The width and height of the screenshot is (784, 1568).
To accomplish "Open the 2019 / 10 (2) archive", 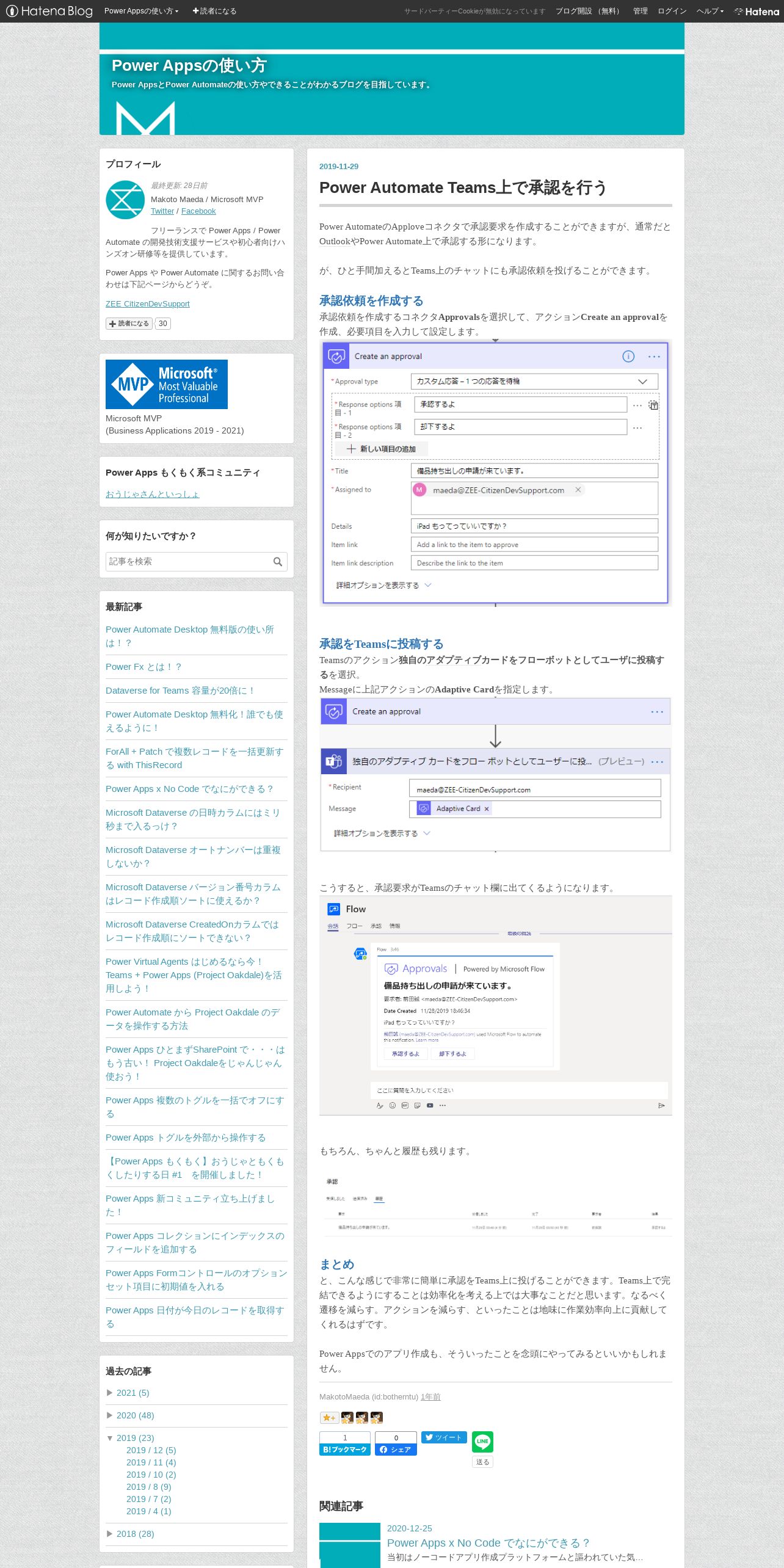I will (151, 1475).
